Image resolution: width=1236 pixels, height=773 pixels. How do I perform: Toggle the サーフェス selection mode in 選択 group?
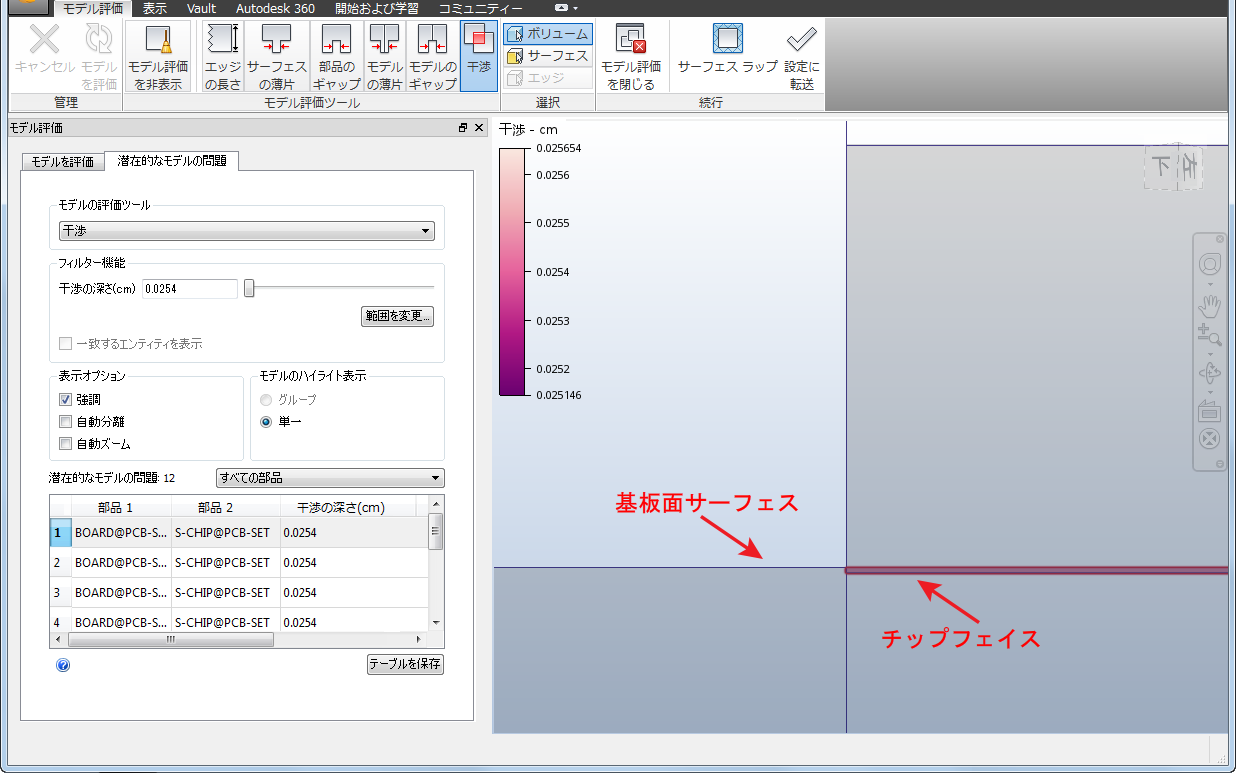point(545,55)
